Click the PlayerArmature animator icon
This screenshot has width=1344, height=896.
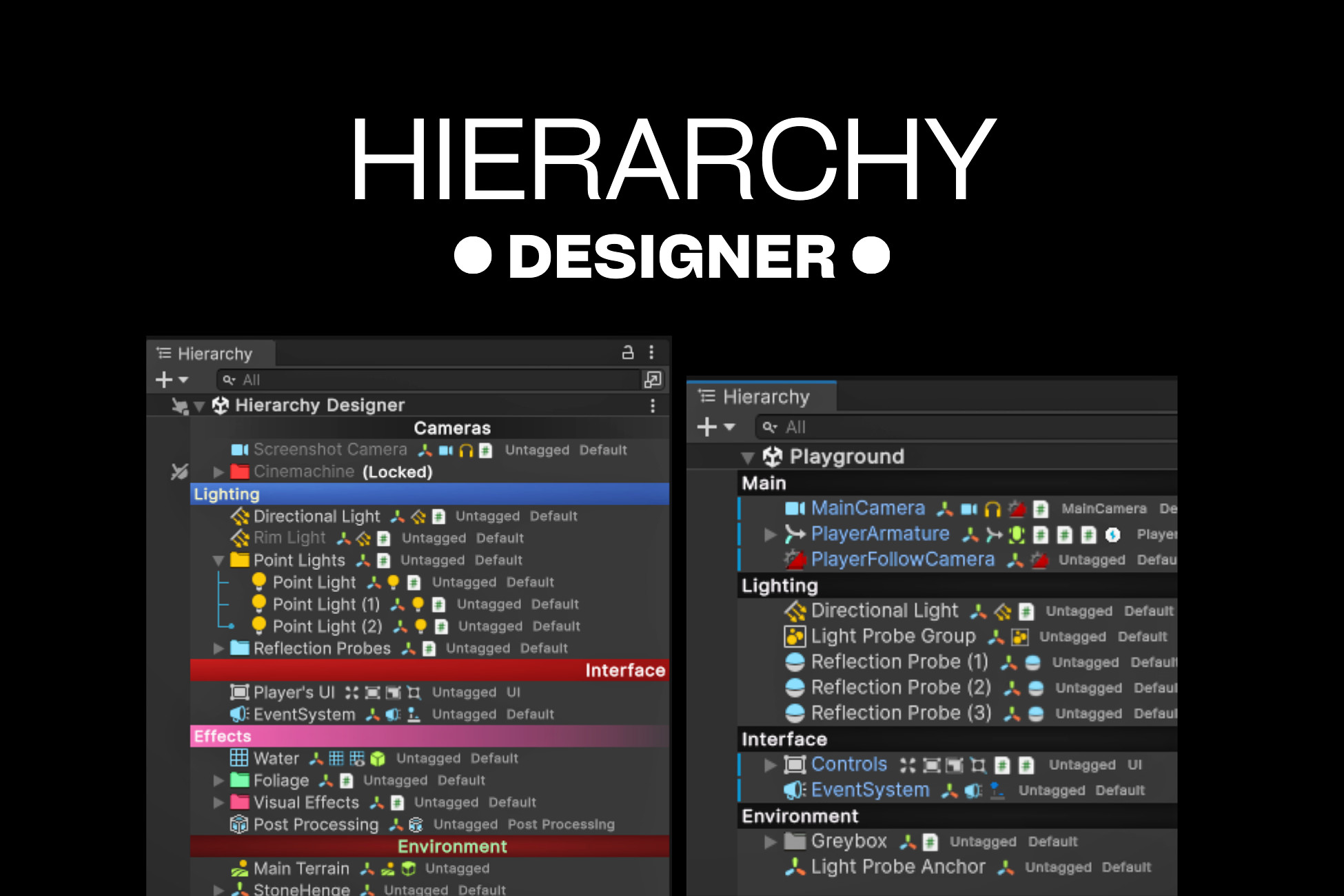point(795,534)
